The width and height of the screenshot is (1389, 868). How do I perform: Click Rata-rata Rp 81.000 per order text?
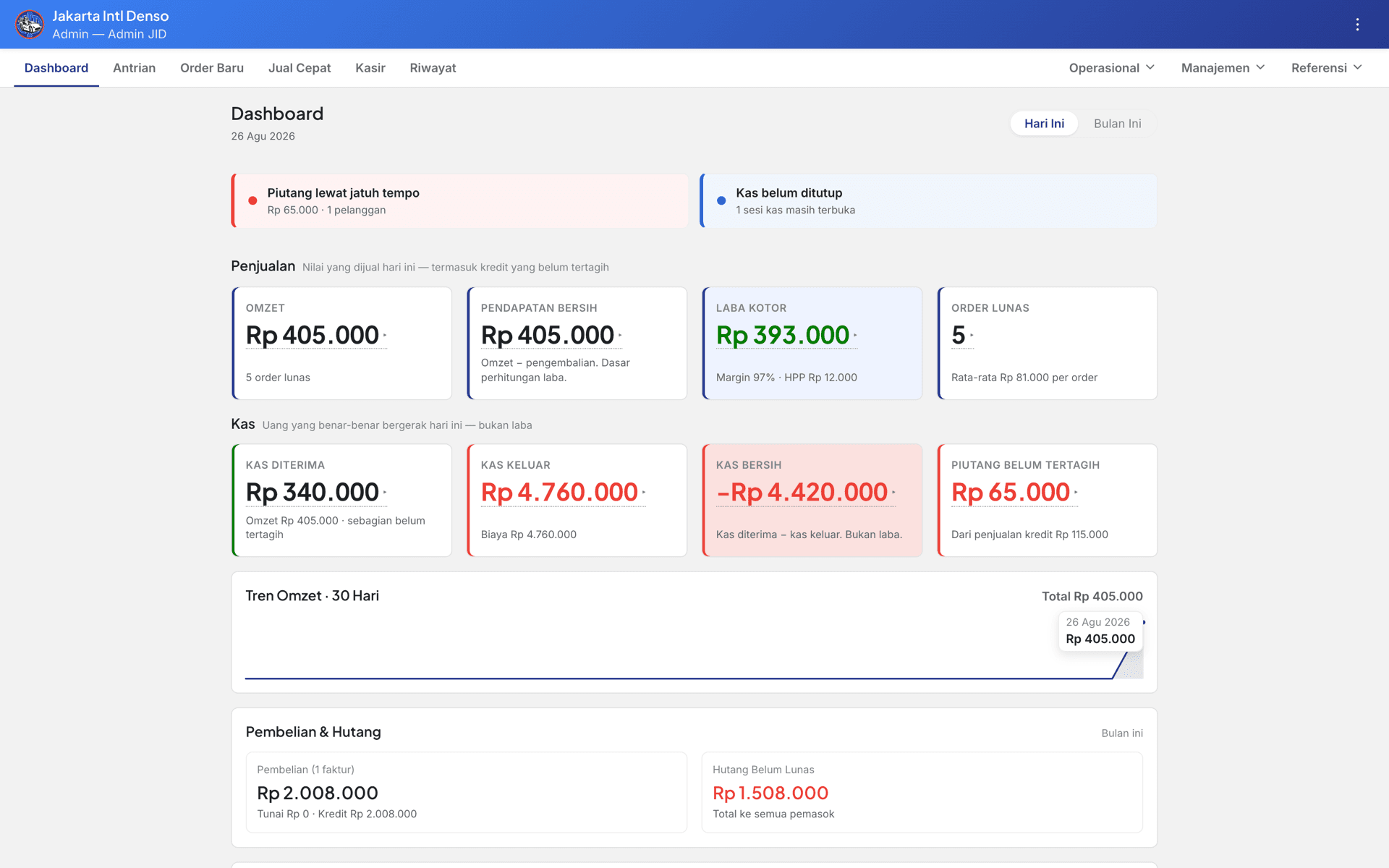click(x=1024, y=378)
